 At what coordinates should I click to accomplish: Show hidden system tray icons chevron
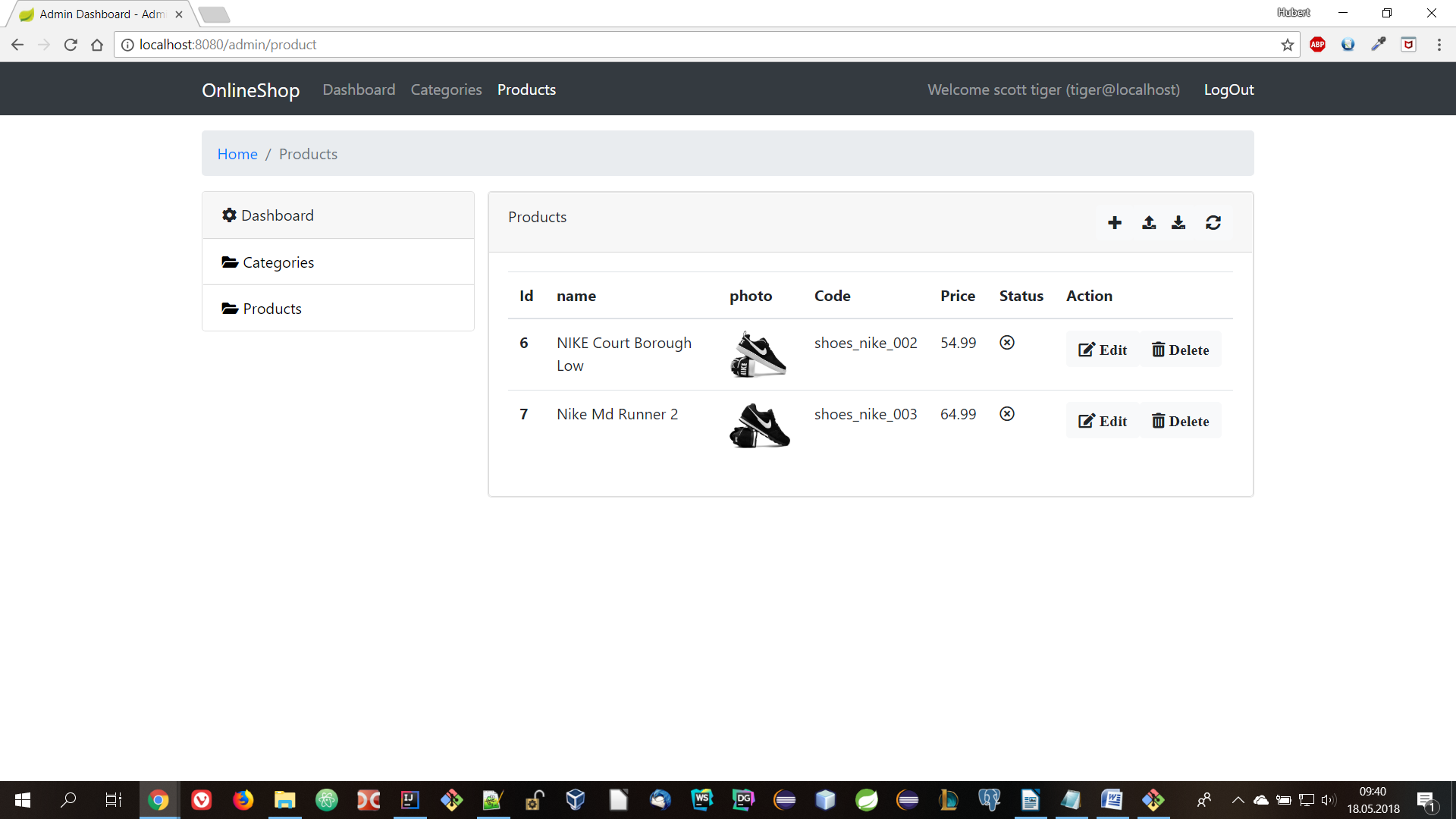(1238, 800)
